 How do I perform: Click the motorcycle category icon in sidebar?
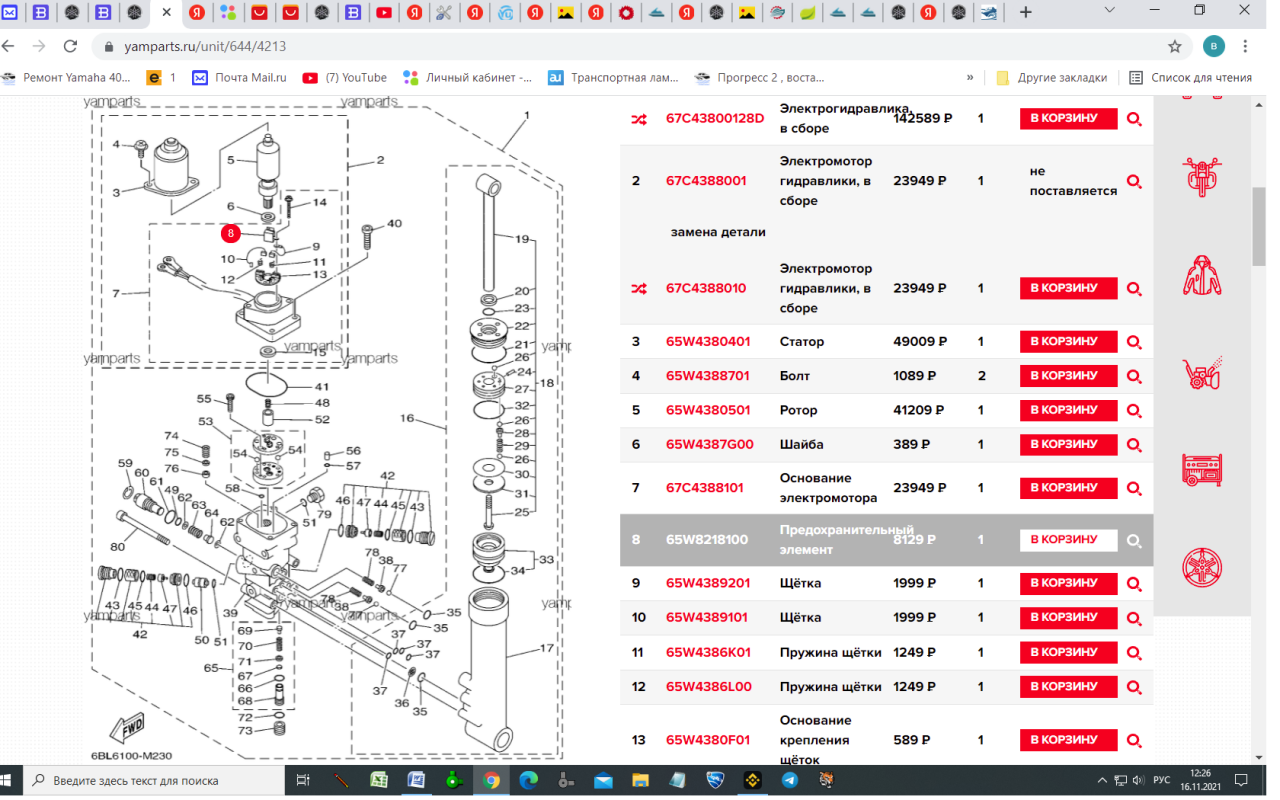click(x=1202, y=177)
